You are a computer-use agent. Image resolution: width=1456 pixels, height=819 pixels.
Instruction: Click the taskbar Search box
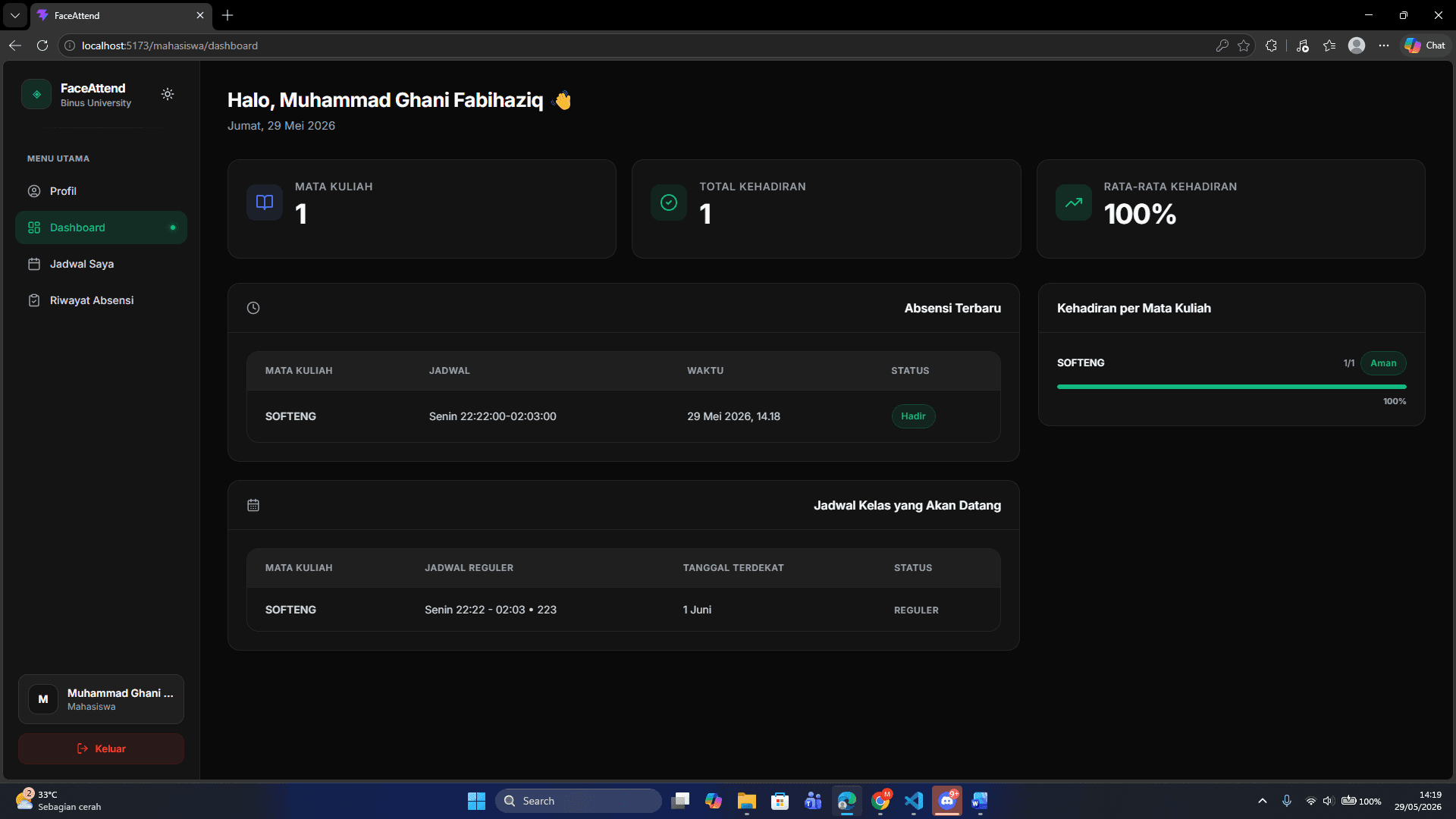pyautogui.click(x=579, y=801)
